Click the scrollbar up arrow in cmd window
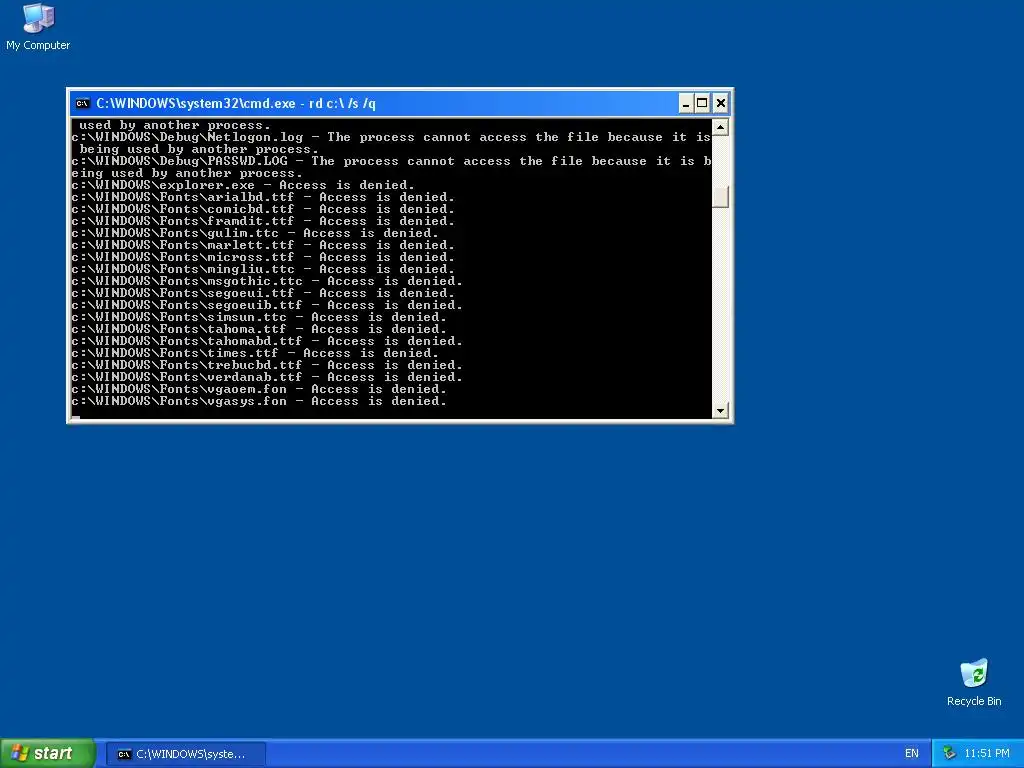1024x768 pixels. (x=720, y=127)
